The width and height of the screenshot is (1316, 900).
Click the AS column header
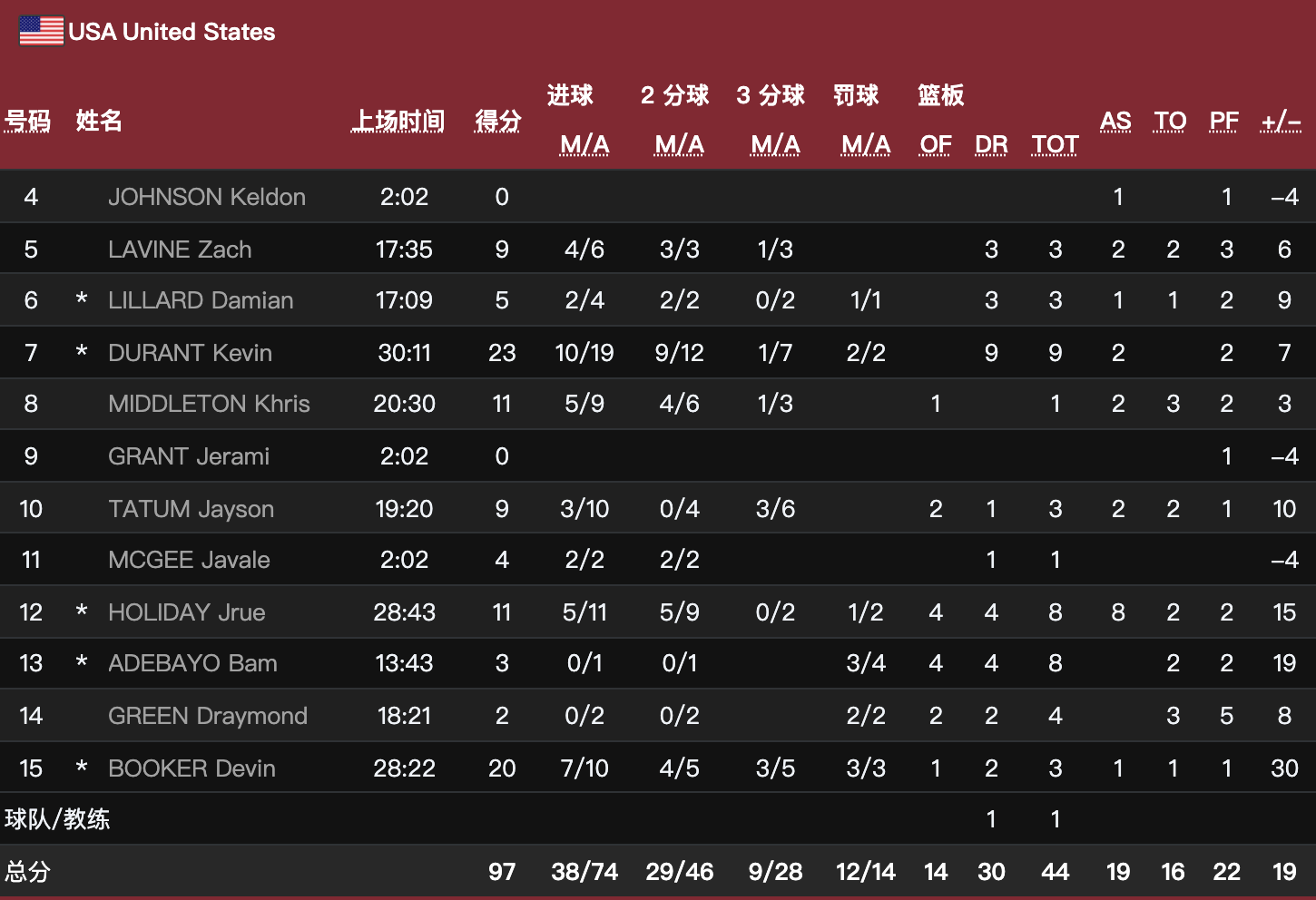[x=1115, y=121]
